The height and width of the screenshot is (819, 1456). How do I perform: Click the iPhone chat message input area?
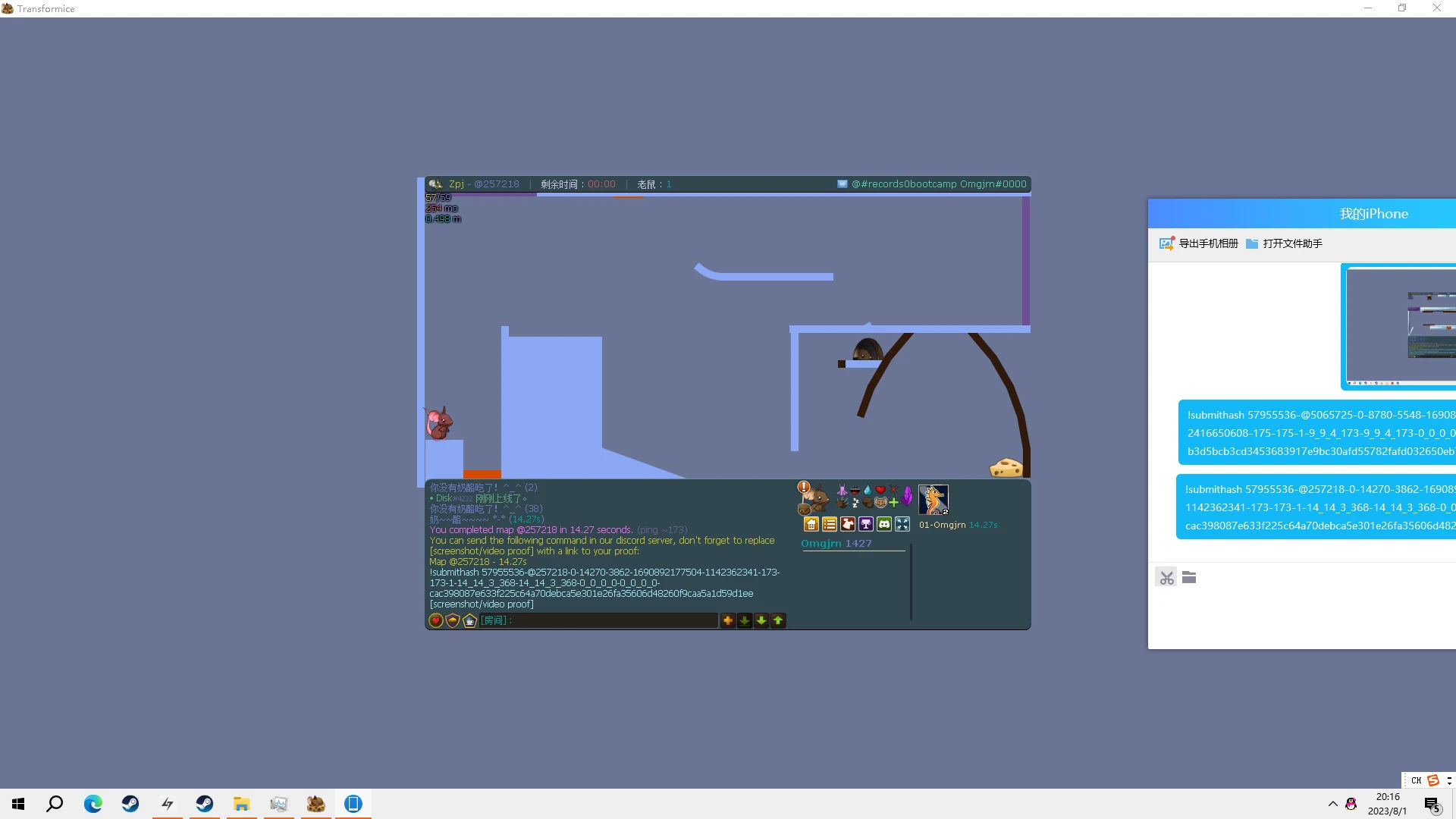1302,618
